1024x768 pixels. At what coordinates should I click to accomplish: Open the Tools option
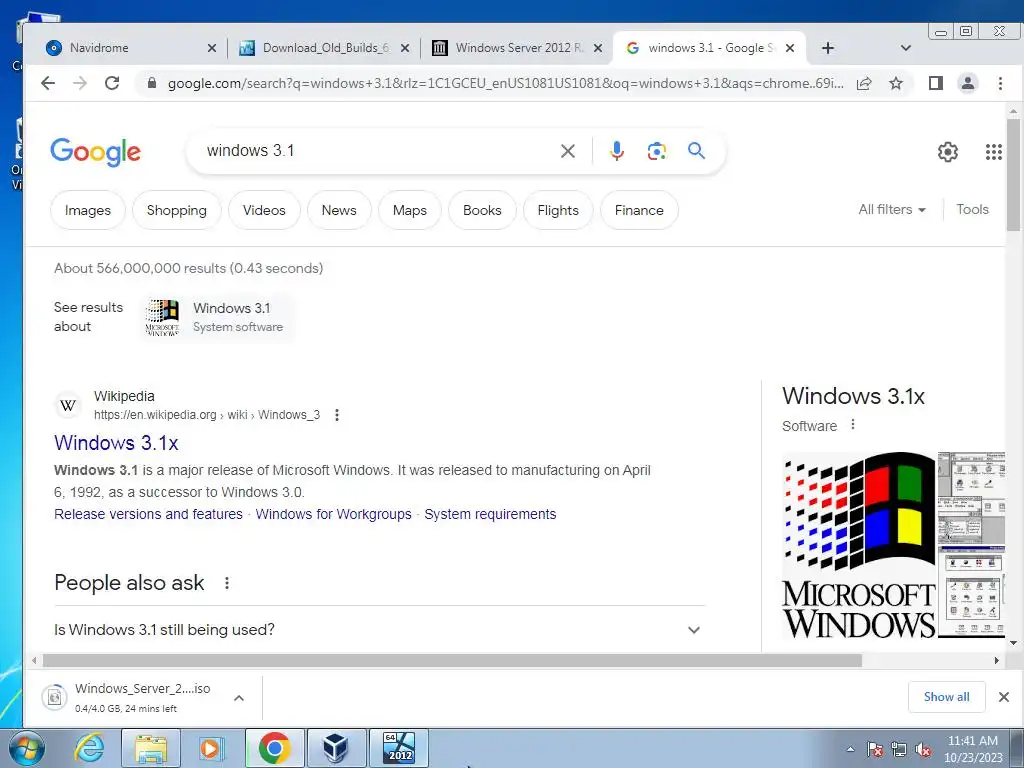click(x=972, y=210)
